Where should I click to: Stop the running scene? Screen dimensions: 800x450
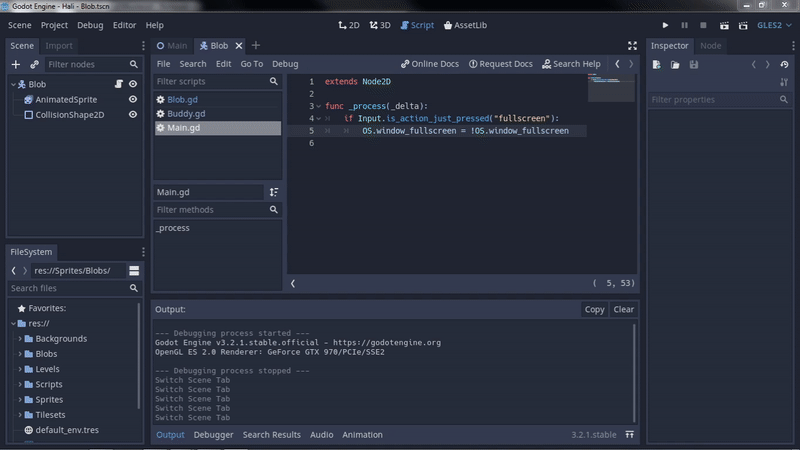tap(703, 25)
